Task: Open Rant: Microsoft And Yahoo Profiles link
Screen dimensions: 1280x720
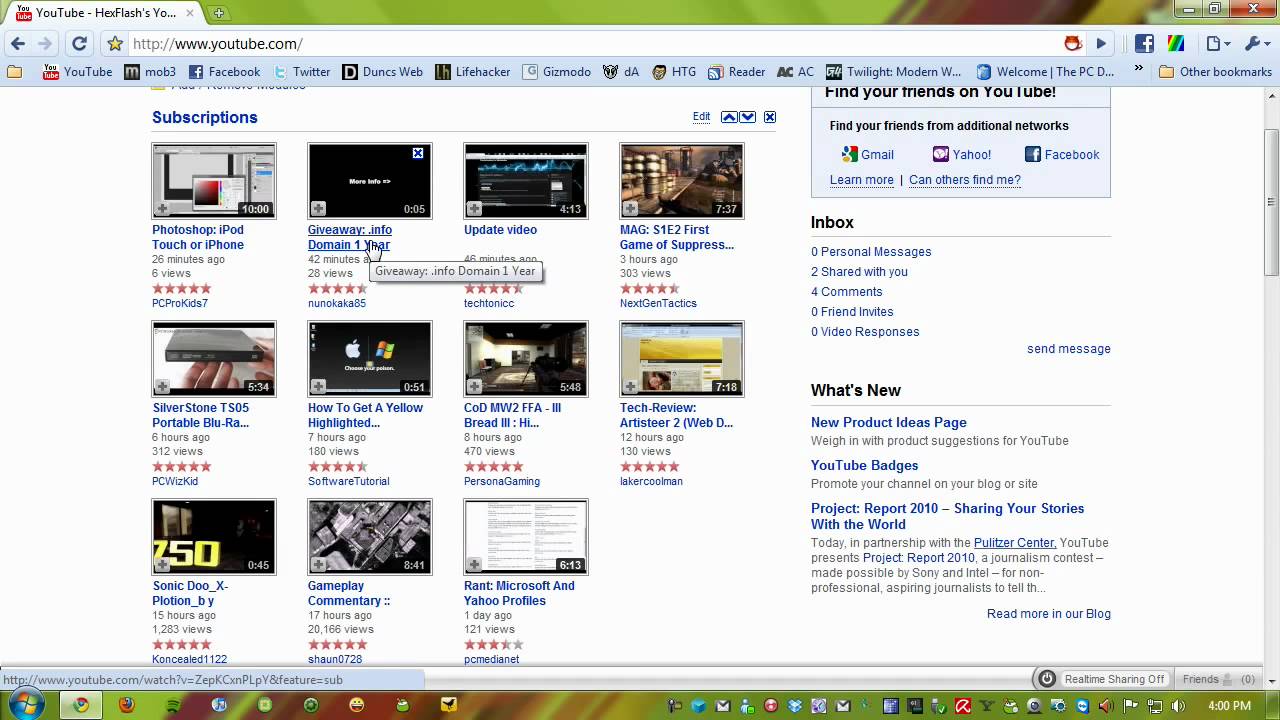Action: point(519,593)
